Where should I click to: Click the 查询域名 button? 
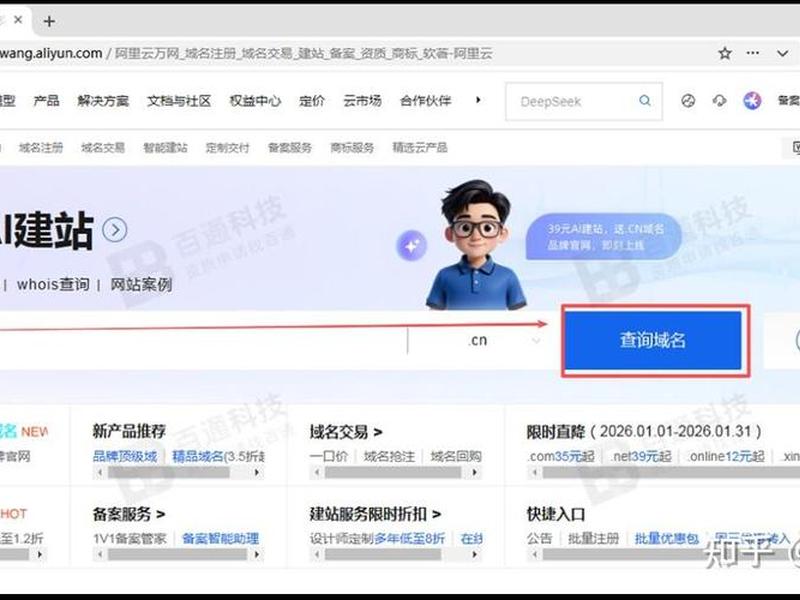(653, 340)
